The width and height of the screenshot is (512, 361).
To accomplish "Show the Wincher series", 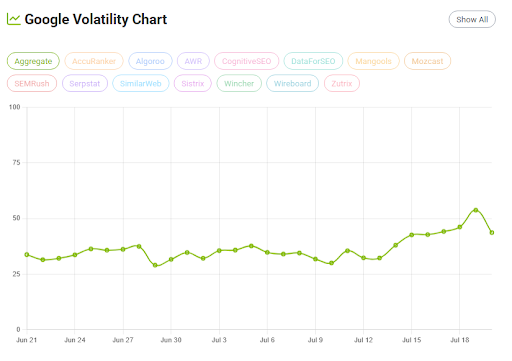I will (239, 83).
